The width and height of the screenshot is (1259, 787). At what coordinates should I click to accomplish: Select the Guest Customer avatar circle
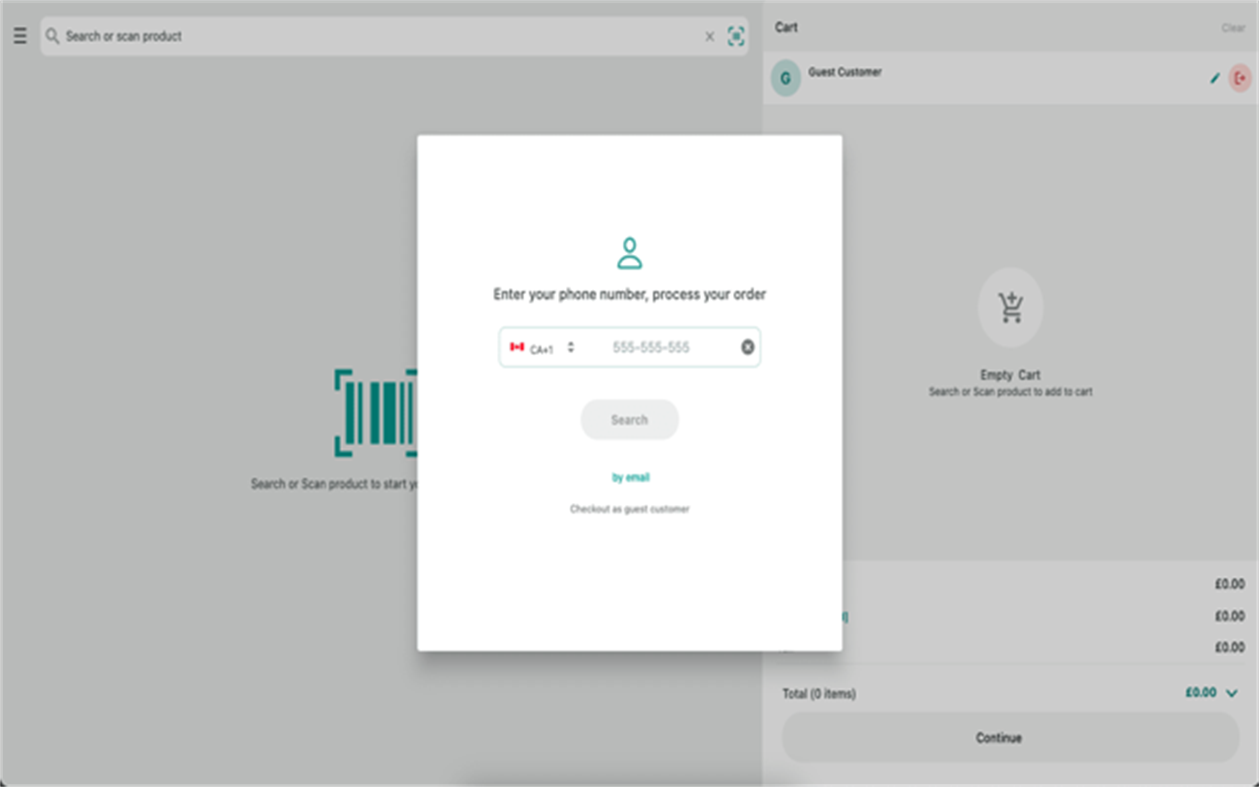click(786, 77)
